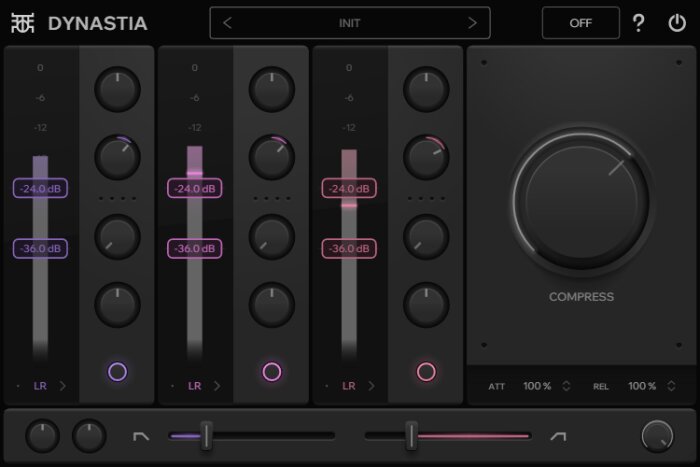
Task: Expand middle band LR channel arrow
Action: [217, 386]
